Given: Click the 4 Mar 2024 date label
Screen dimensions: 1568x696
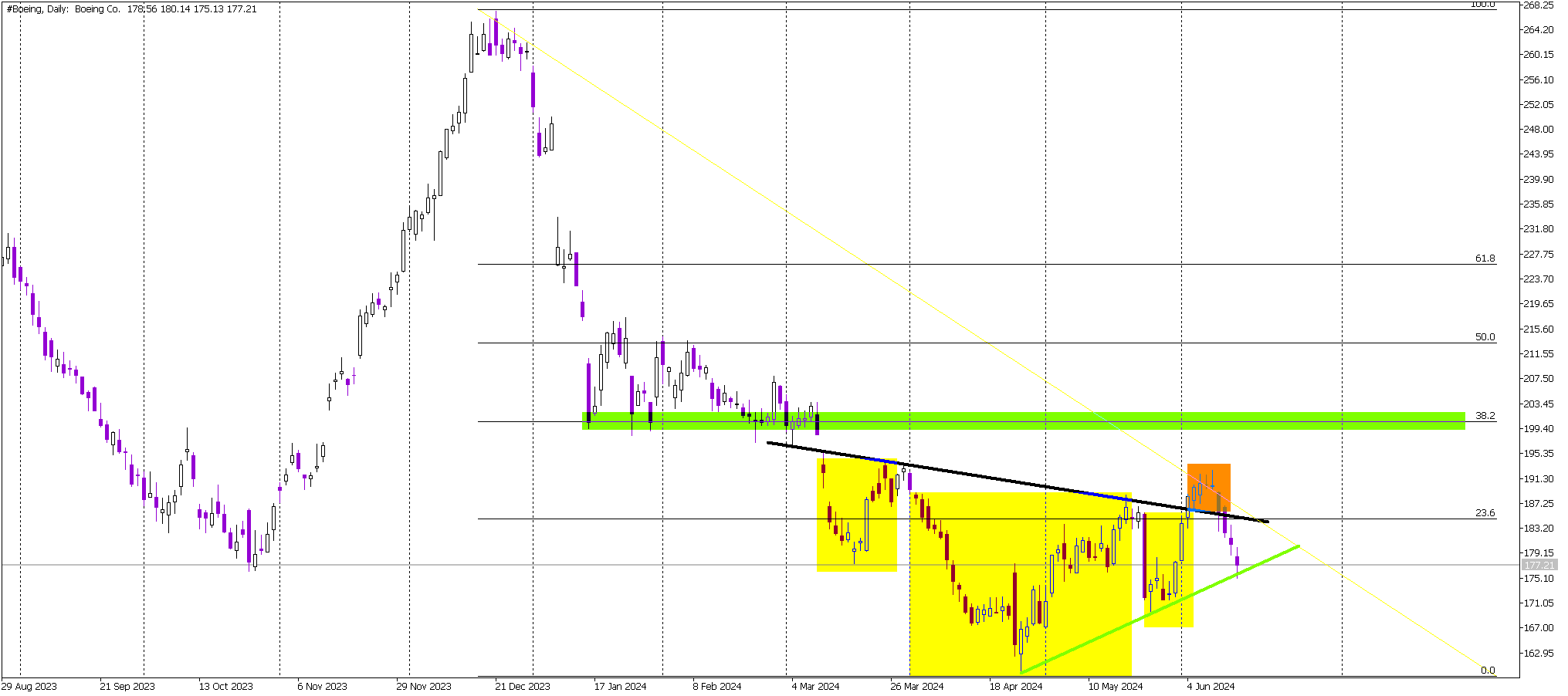Looking at the screenshot, I should pyautogui.click(x=816, y=687).
